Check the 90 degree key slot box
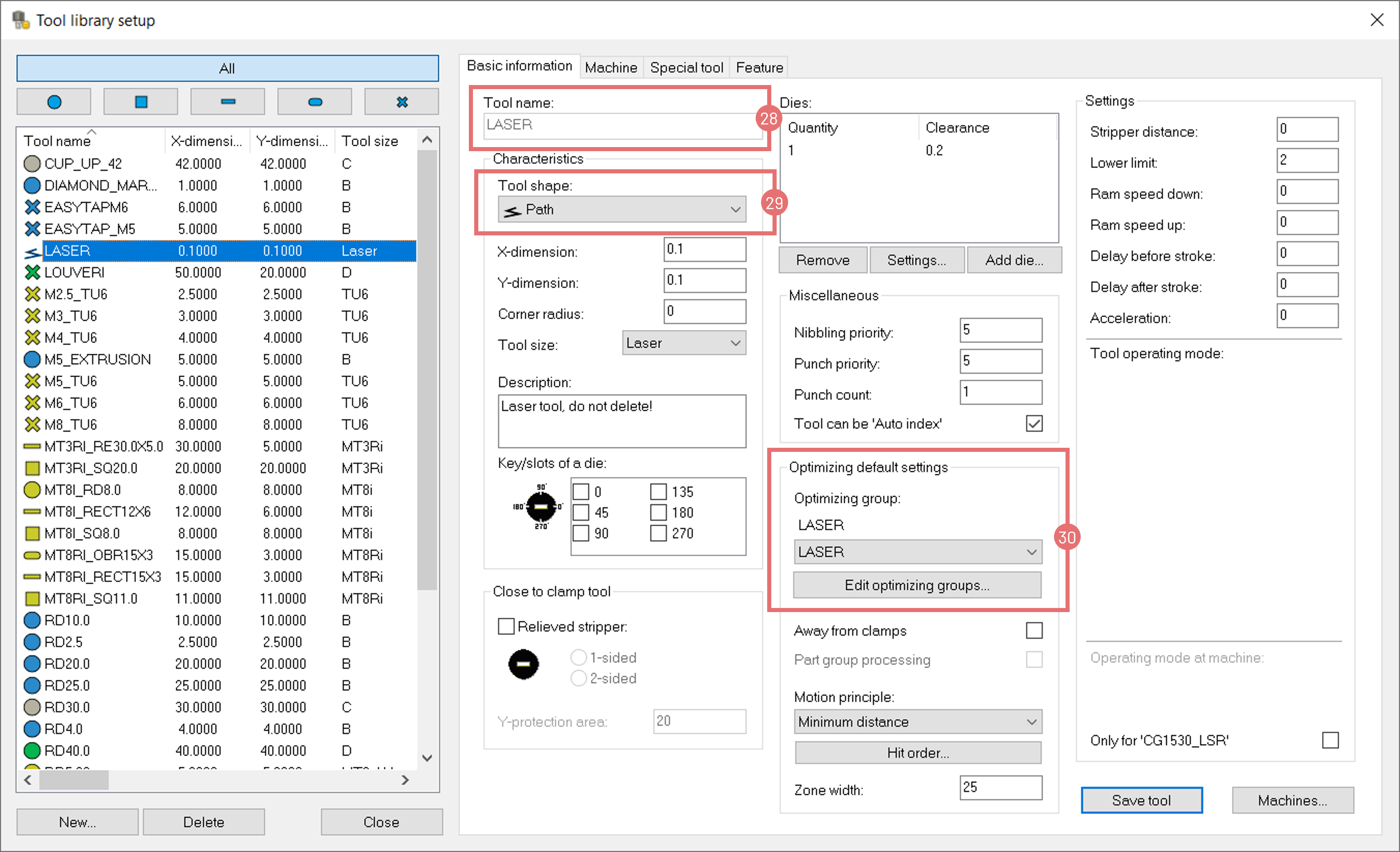 tap(581, 533)
